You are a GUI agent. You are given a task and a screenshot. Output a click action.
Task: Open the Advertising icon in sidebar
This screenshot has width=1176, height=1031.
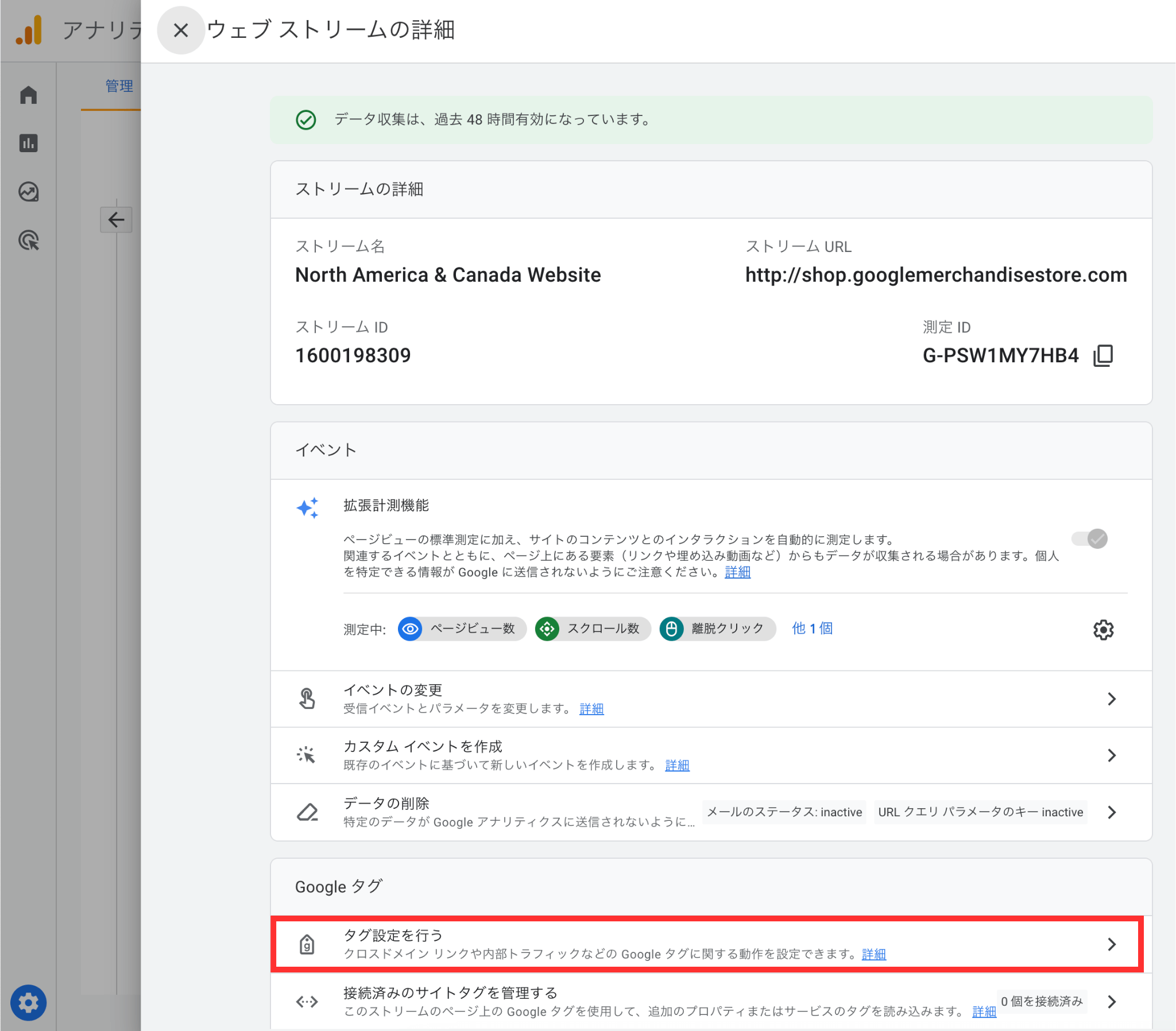(x=28, y=241)
